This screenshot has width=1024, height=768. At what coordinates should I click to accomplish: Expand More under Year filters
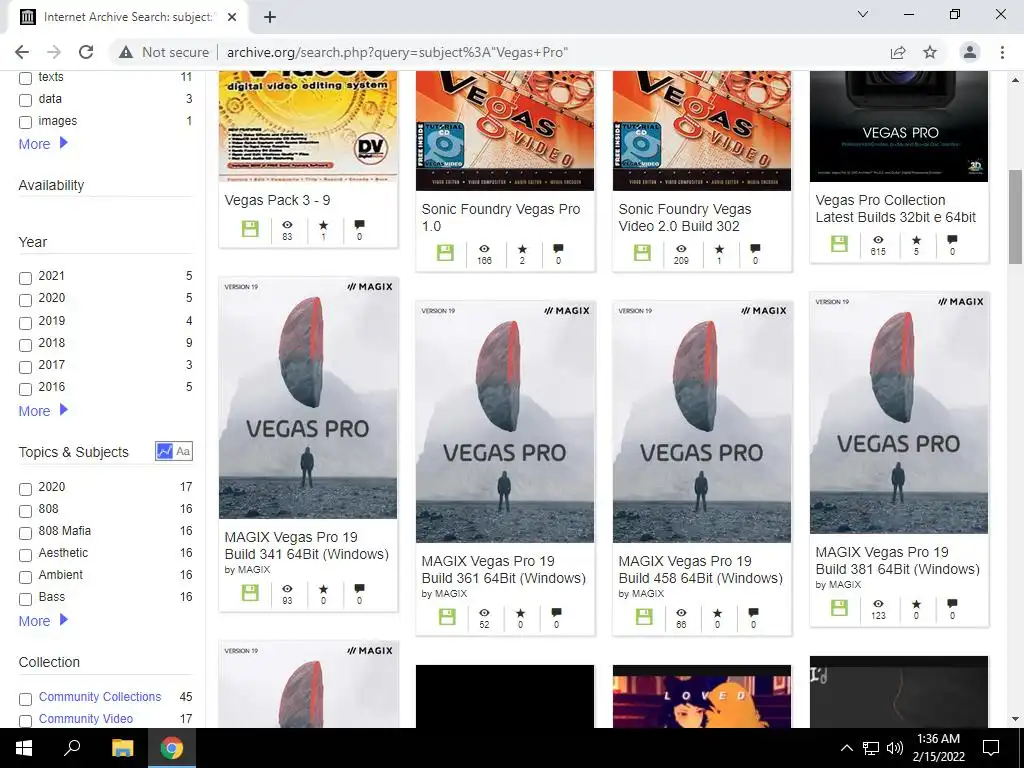tap(43, 411)
